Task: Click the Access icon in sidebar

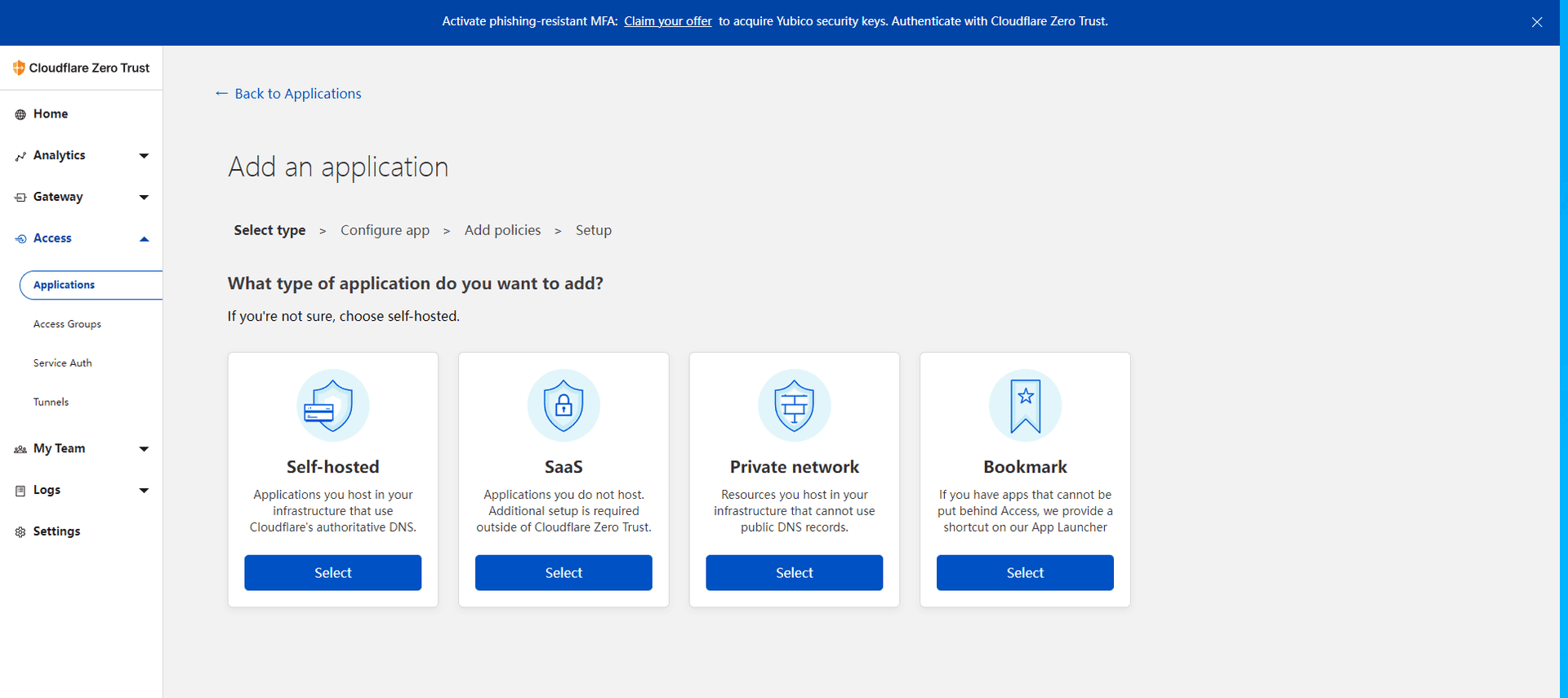Action: (x=20, y=239)
